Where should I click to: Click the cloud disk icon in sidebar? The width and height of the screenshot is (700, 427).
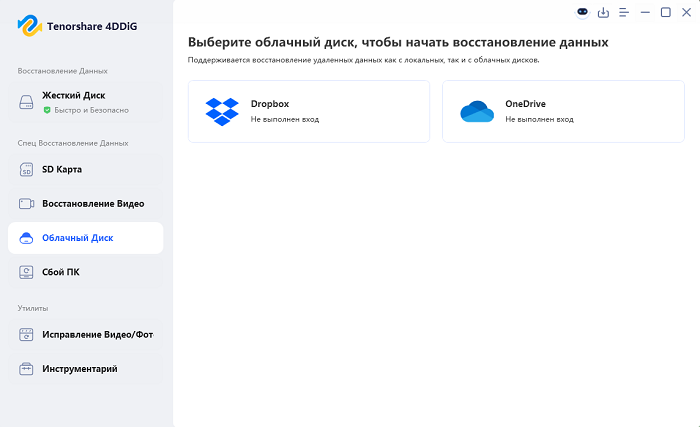pos(26,238)
